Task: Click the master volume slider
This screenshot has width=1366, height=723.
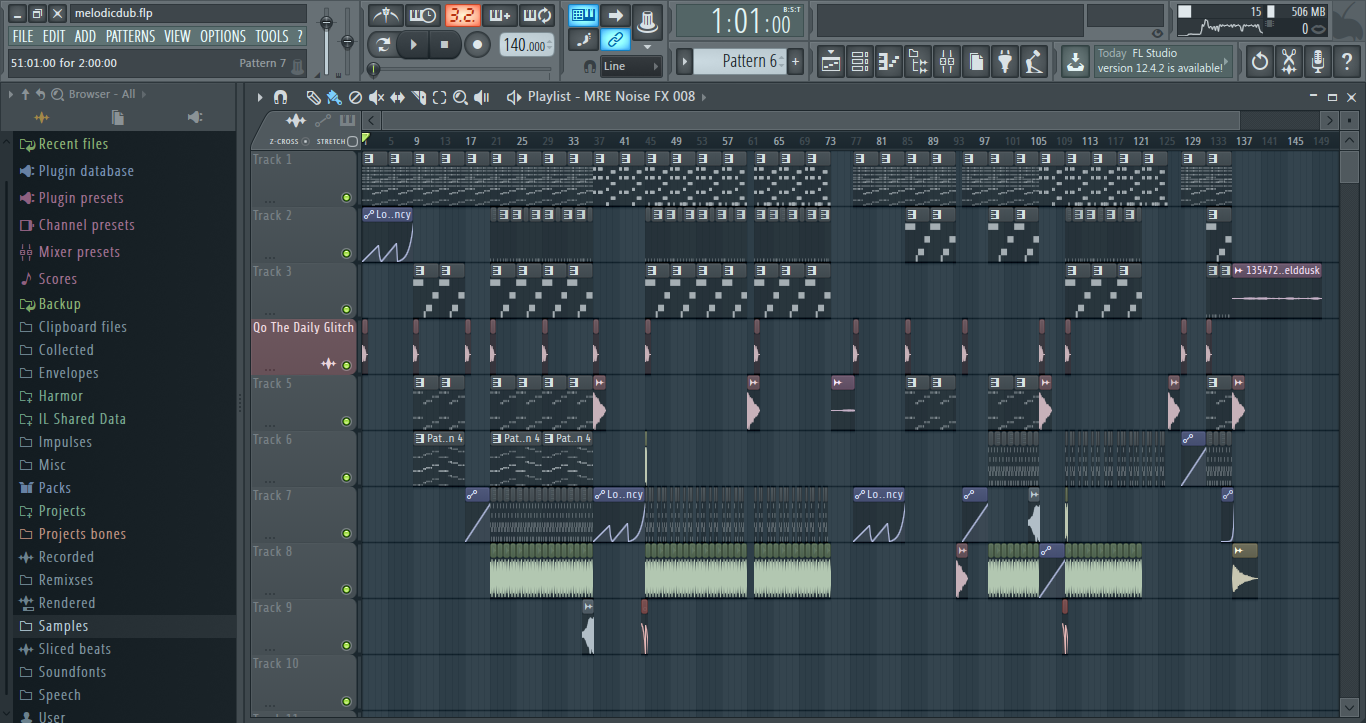Action: pos(326,40)
